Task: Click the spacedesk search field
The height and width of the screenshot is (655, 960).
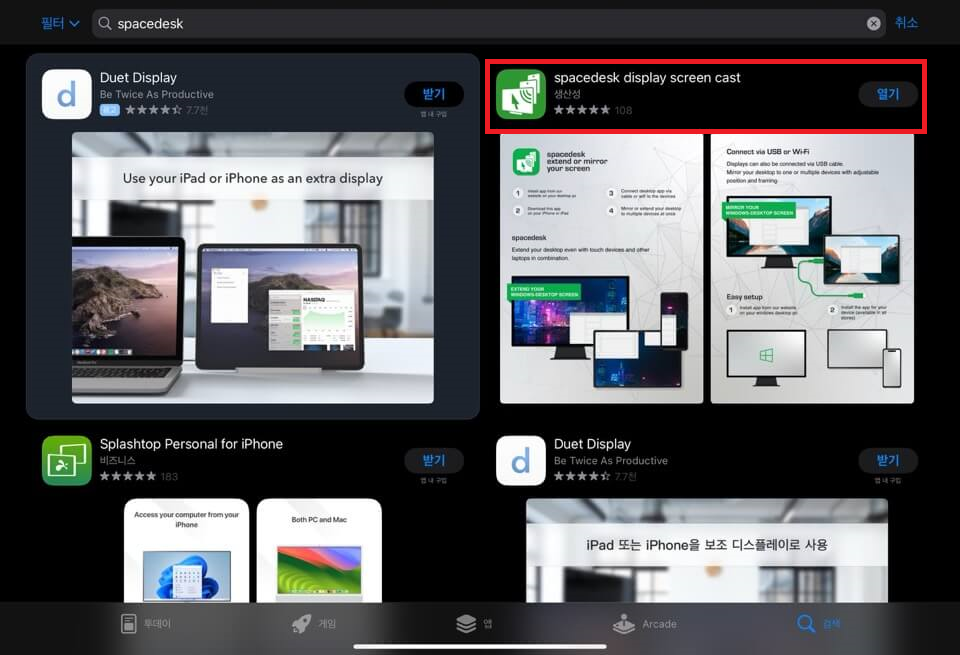Action: pos(489,23)
